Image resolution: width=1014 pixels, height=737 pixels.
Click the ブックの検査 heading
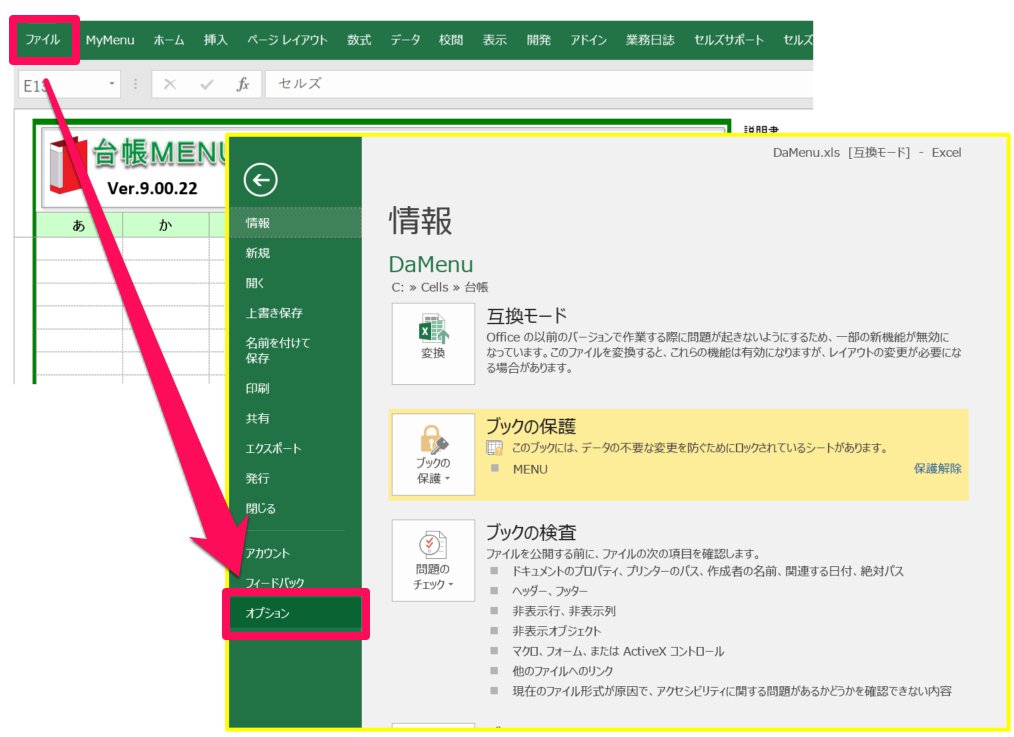pyautogui.click(x=531, y=533)
